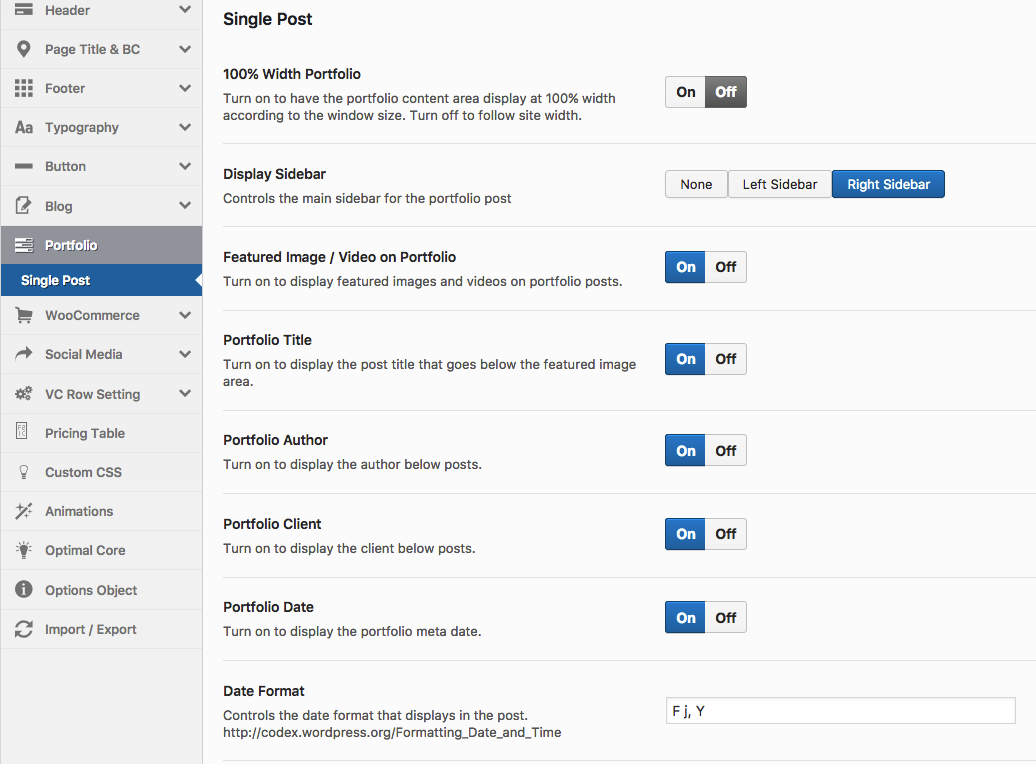Select the Left Sidebar option

click(x=779, y=184)
